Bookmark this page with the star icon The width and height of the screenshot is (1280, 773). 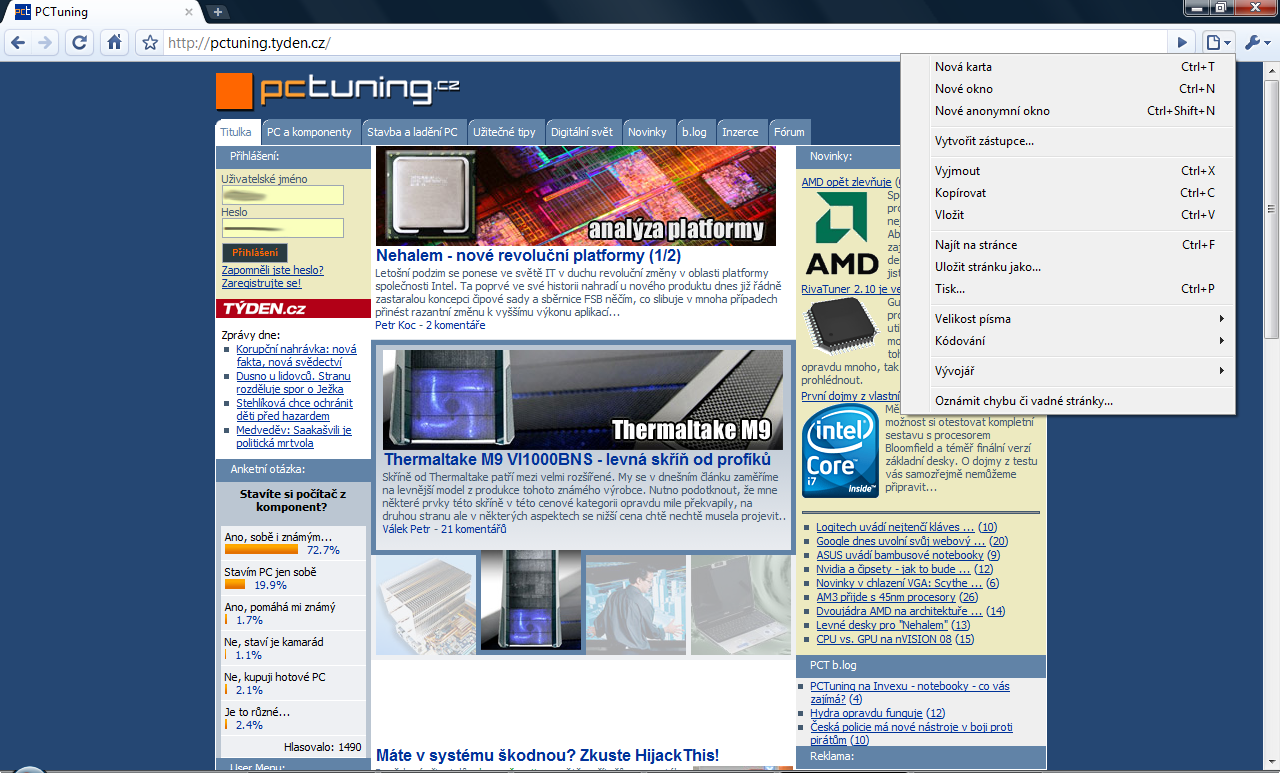[150, 42]
